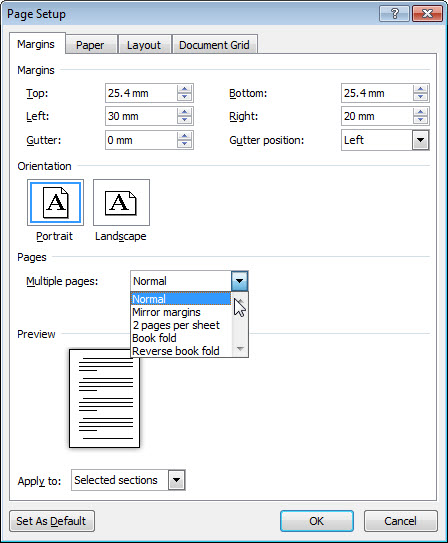Switch to the Paper tab

coord(90,45)
